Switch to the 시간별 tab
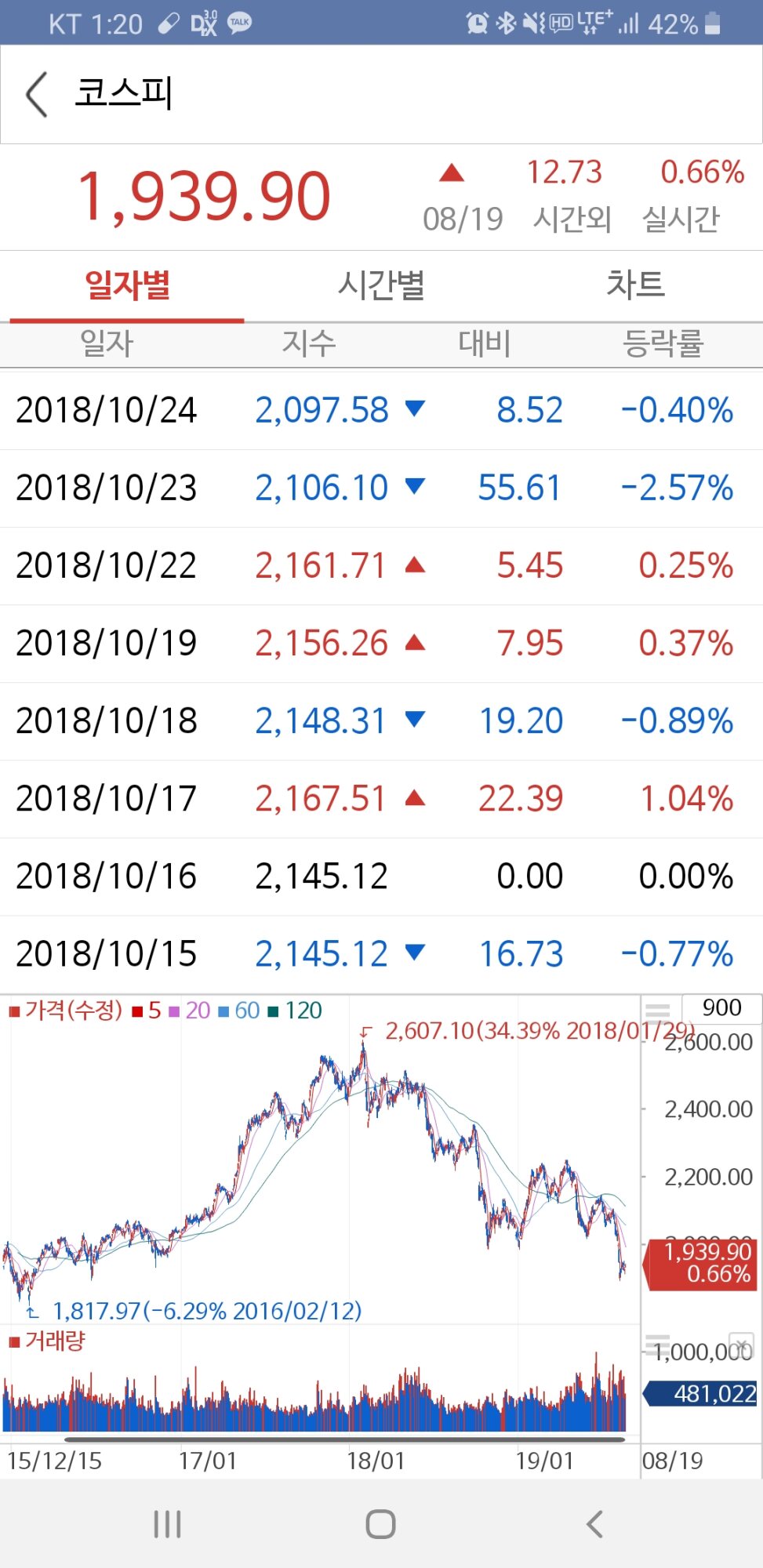 [381, 285]
